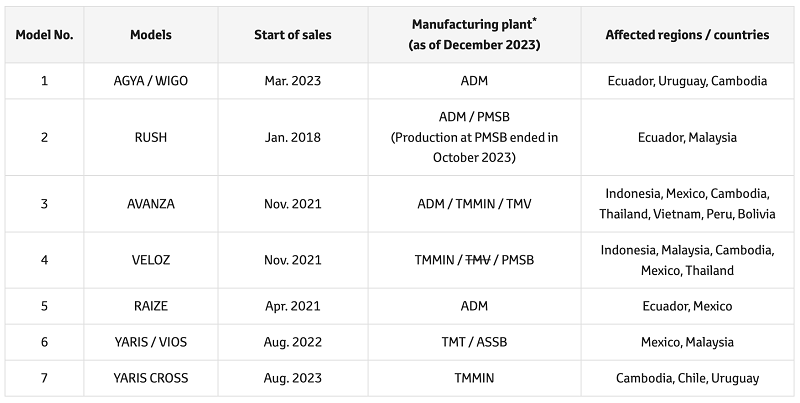This screenshot has height=403, width=800.
Task: Click the Models column header
Action: point(151,35)
